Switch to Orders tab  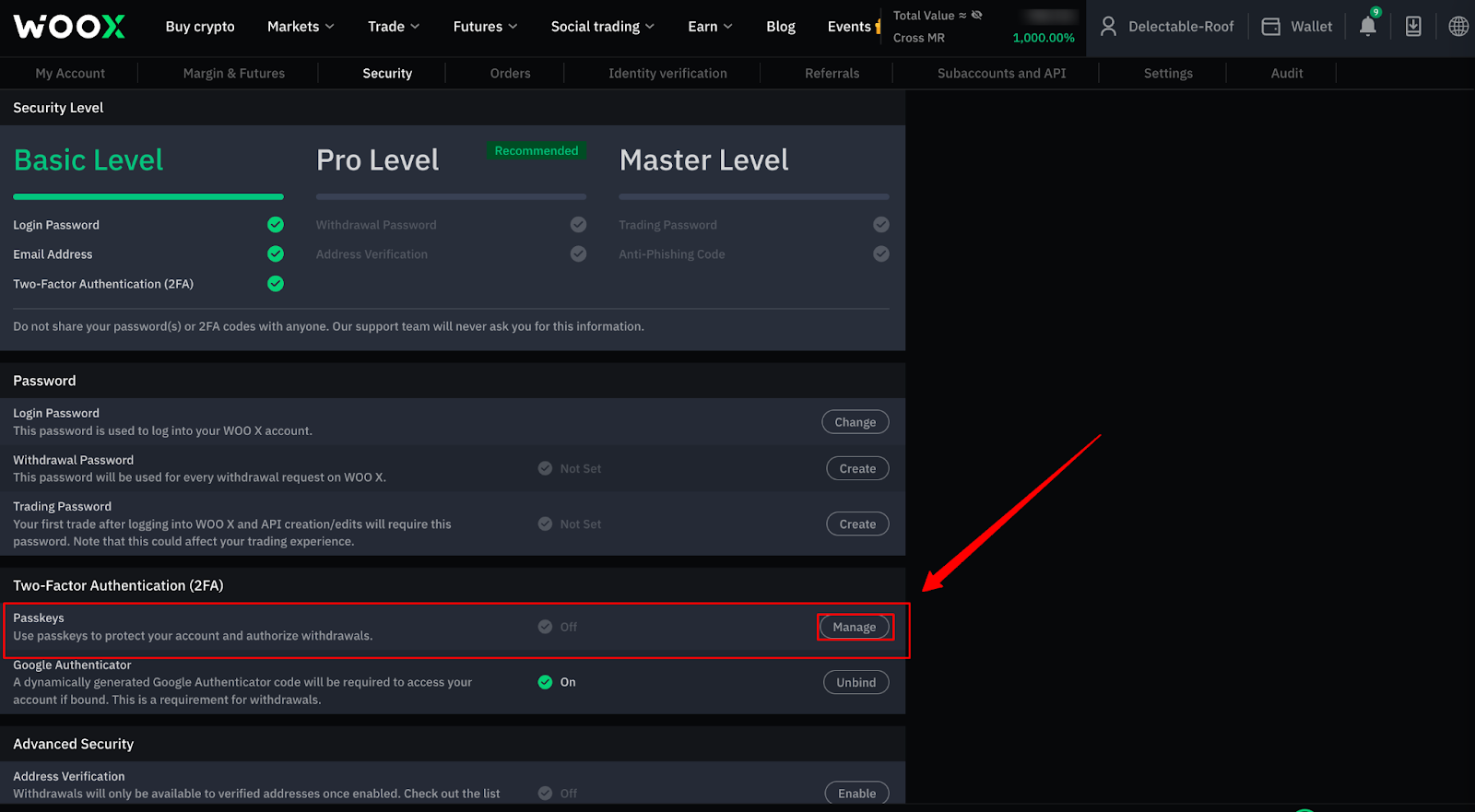pos(510,73)
